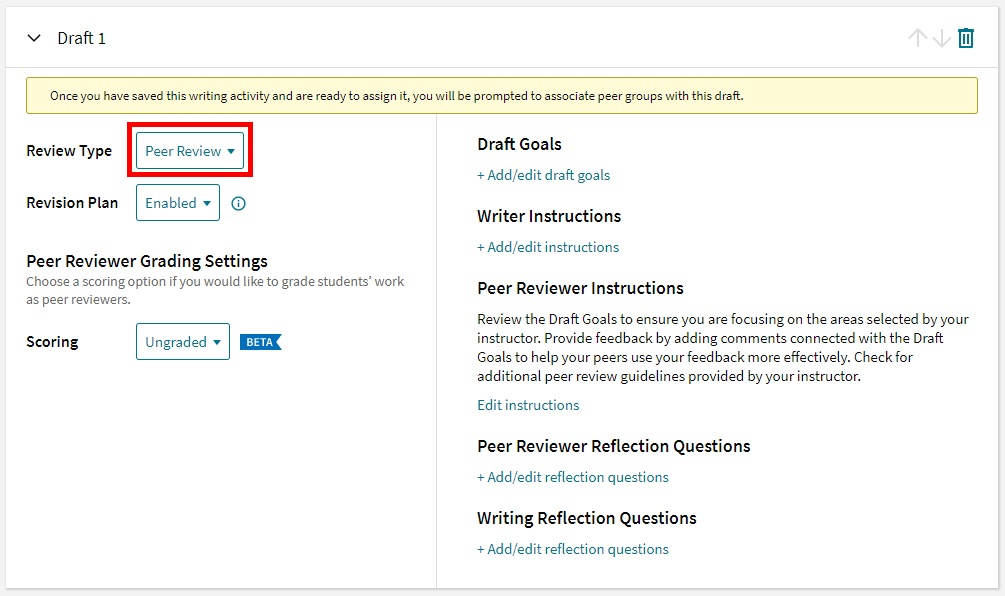Click the BETA badge beside Scoring

(260, 341)
